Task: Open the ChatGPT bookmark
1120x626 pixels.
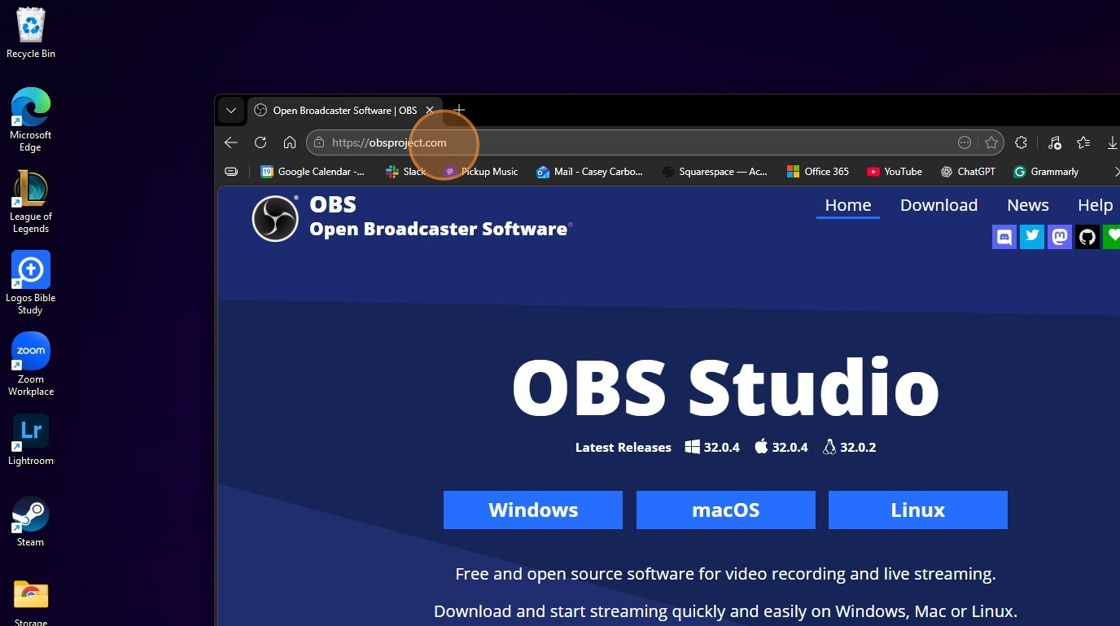Action: (968, 172)
